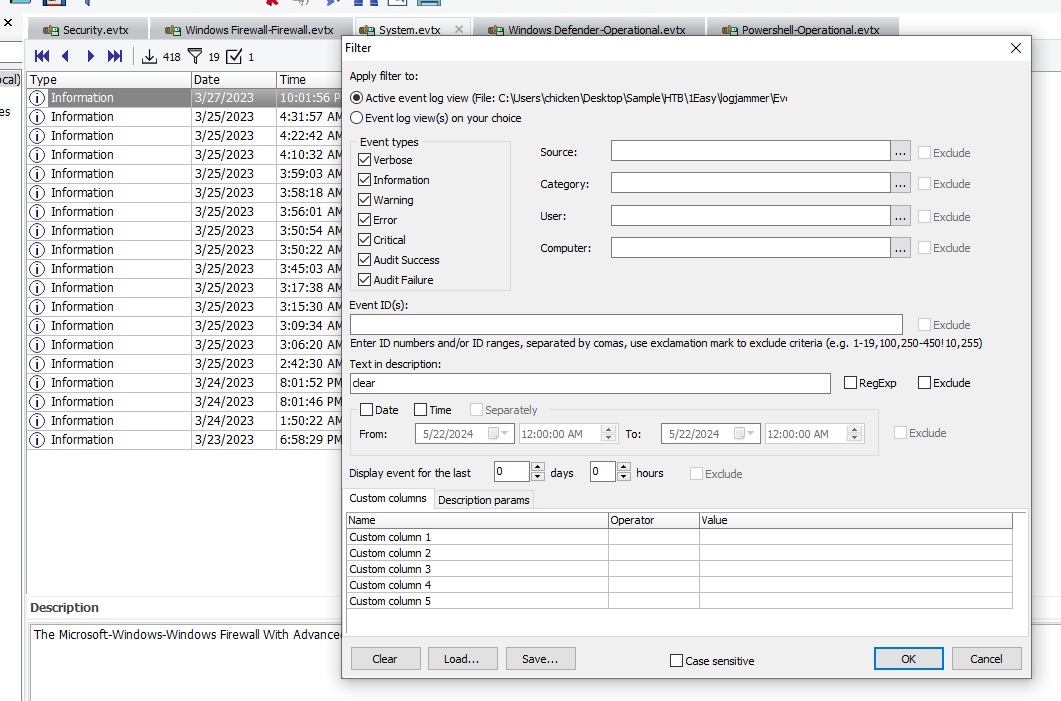Open the To date picker dropdown
Screen dimensions: 1061x701
[746, 433]
